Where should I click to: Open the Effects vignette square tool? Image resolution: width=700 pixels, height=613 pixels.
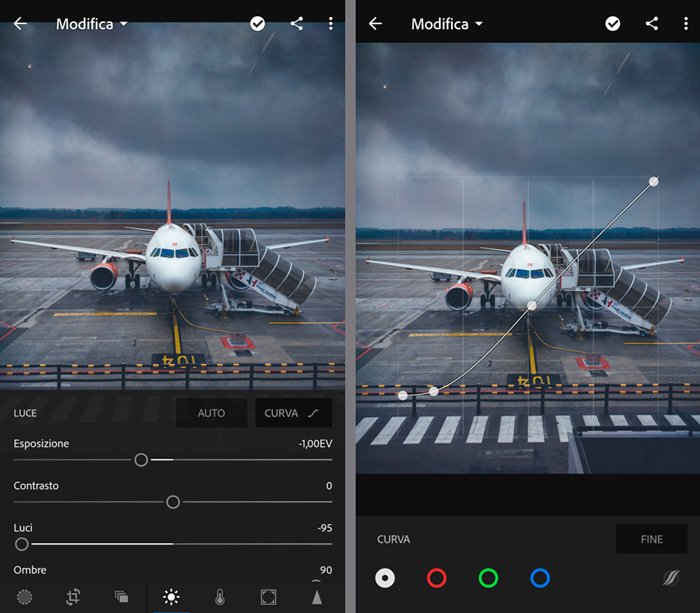pyautogui.click(x=268, y=597)
